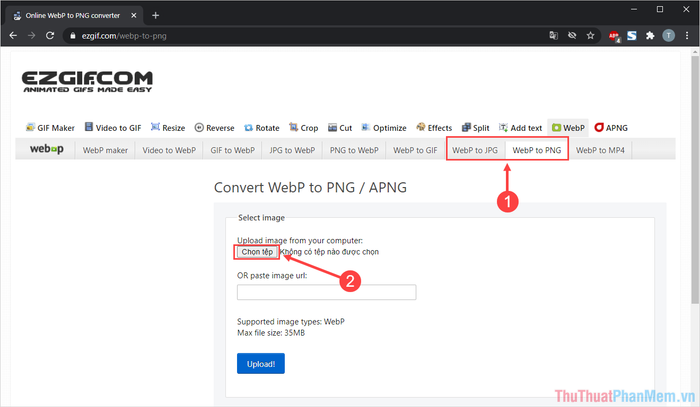Open a new browser tab

click(155, 16)
